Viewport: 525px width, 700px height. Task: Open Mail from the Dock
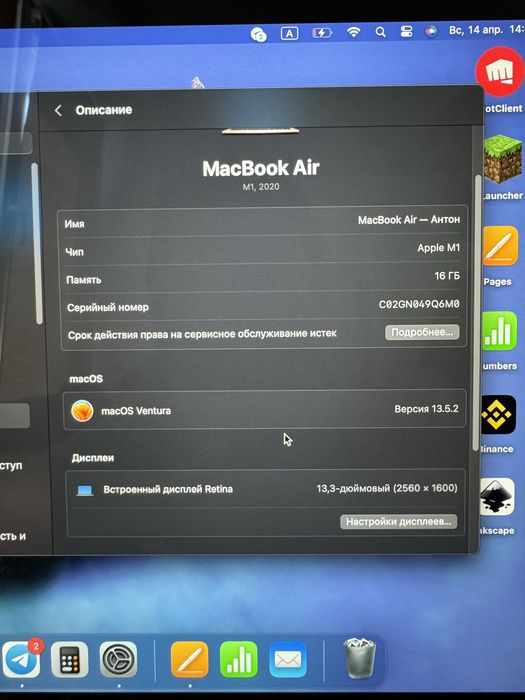coord(288,660)
